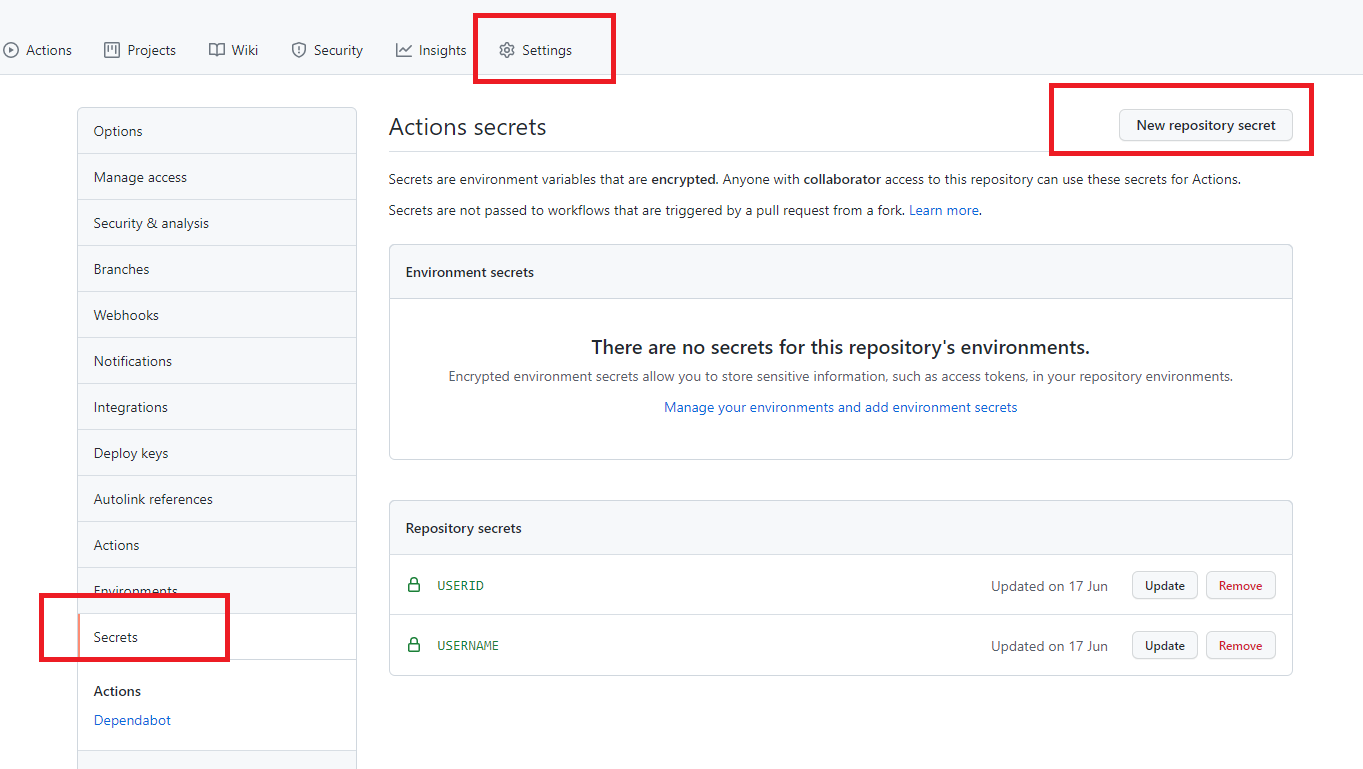Open the Security tab
Viewport: 1363px width, 769px height.
point(327,50)
